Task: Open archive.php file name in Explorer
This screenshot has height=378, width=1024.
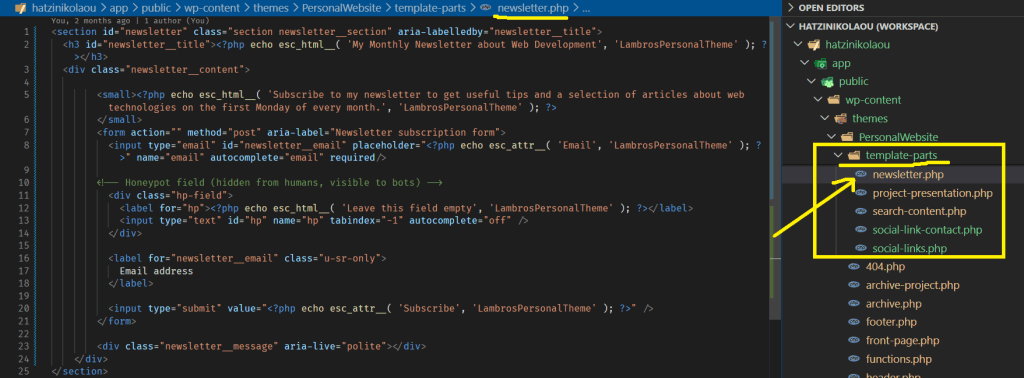Action: tap(893, 304)
